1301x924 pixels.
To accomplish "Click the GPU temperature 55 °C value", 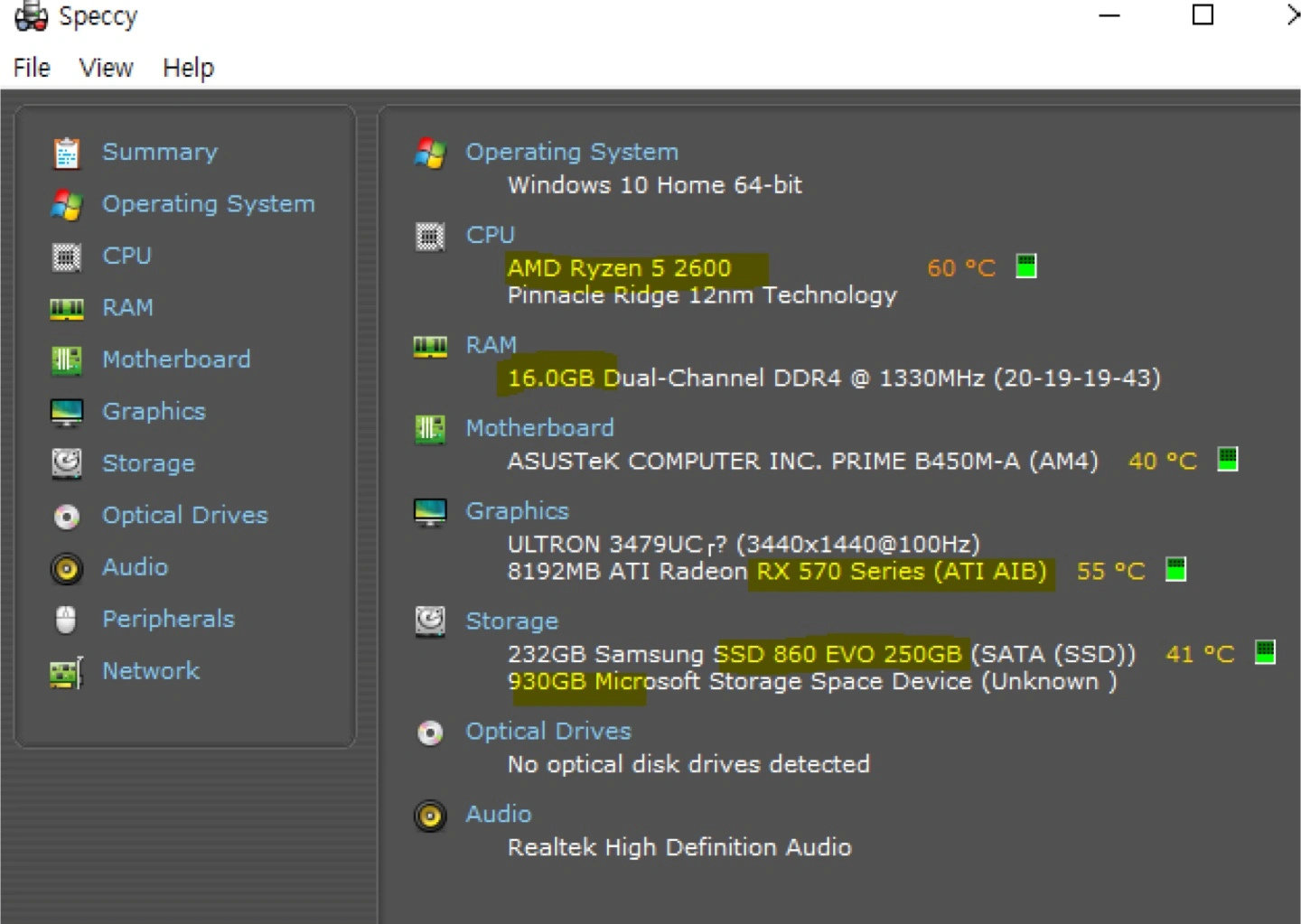I will pyautogui.click(x=1110, y=572).
